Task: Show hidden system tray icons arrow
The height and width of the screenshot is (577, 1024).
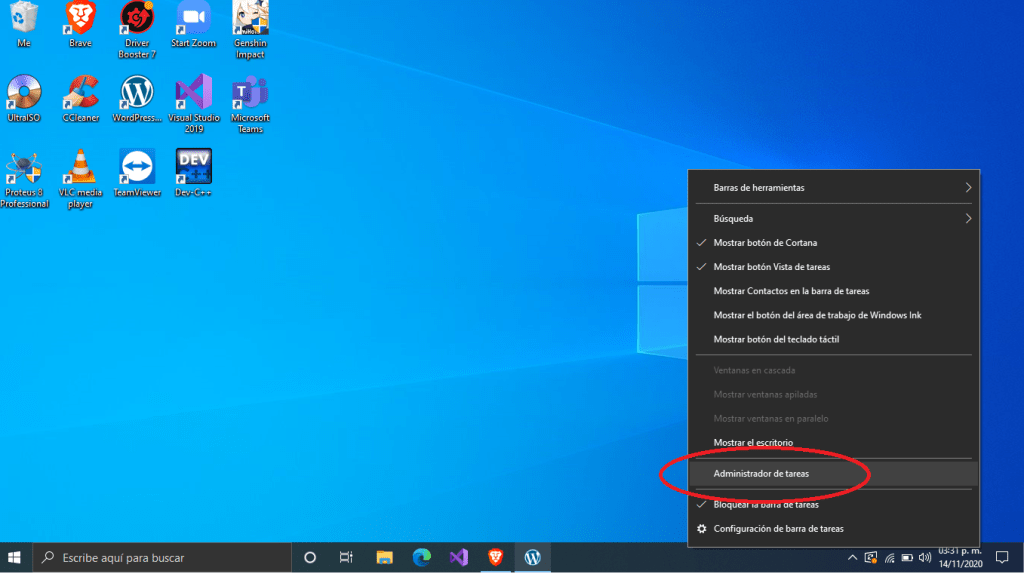Action: (851, 557)
